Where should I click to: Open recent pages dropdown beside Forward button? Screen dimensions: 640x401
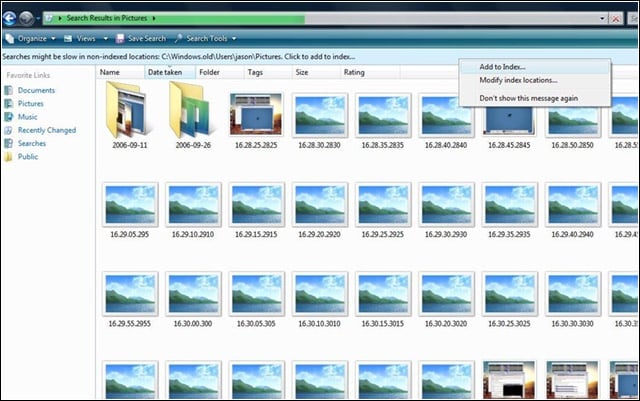pos(38,18)
